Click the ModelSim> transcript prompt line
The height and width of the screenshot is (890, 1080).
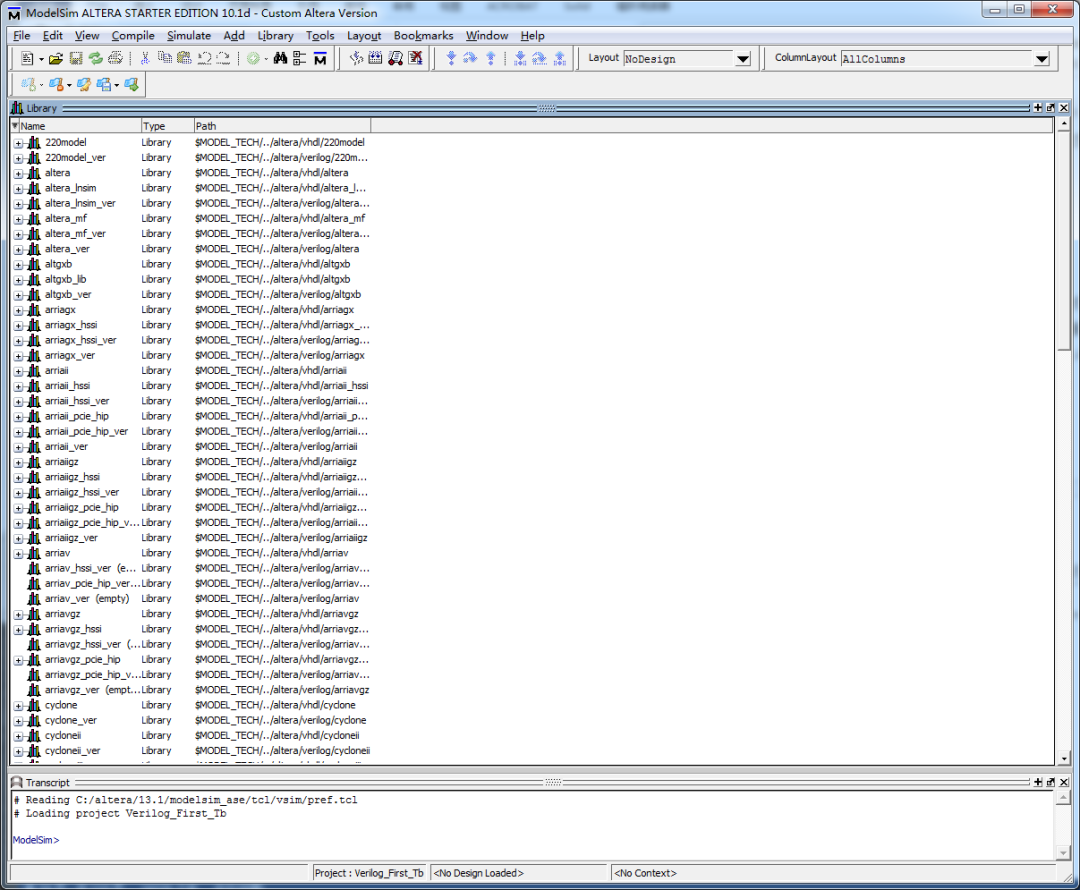click(x=37, y=840)
